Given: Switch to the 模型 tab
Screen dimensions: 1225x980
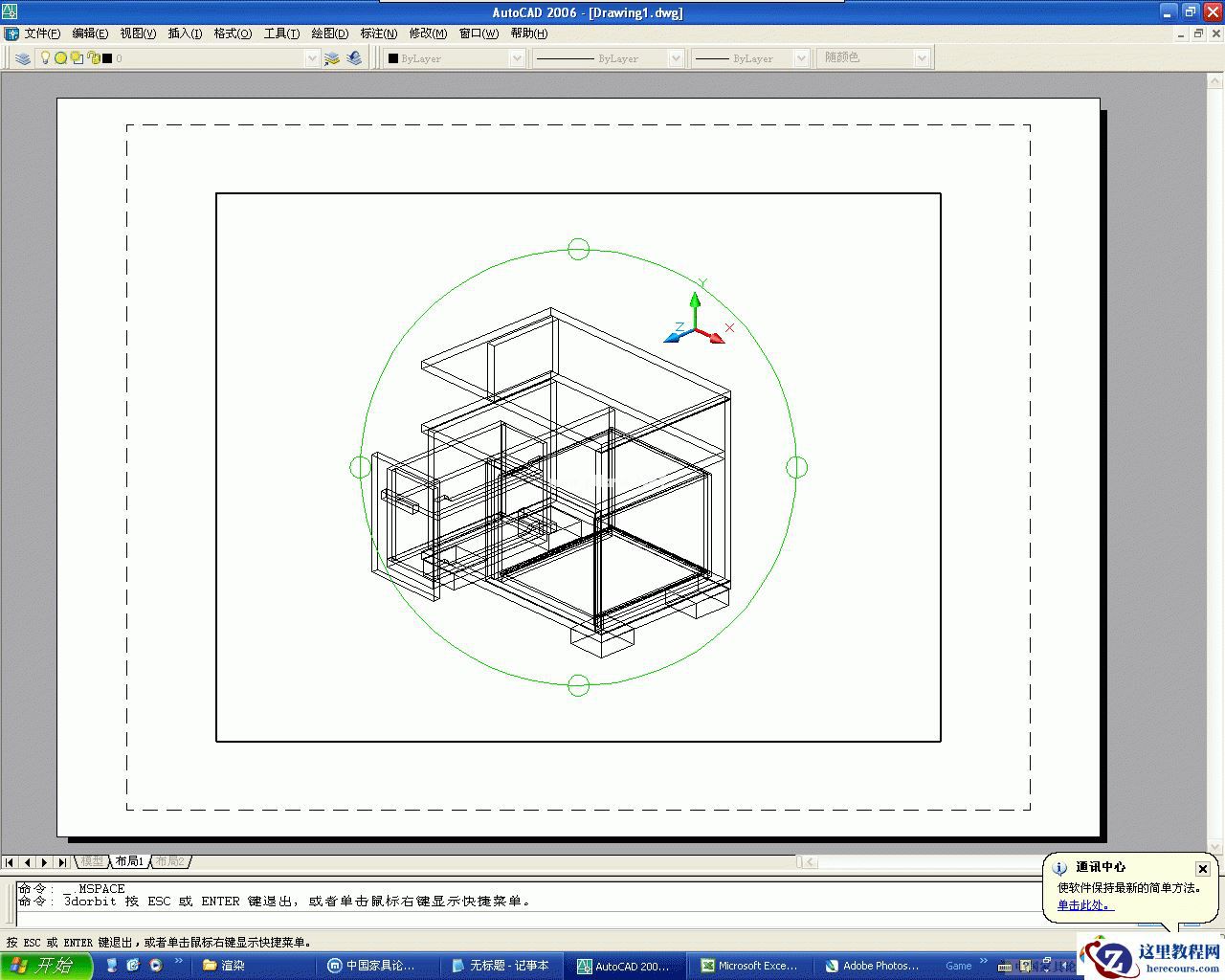Looking at the screenshot, I should (x=92, y=861).
